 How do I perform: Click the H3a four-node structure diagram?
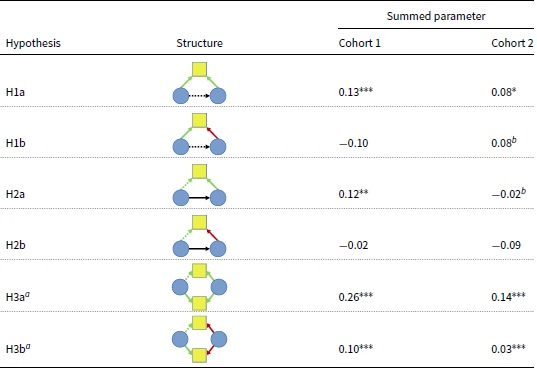[x=199, y=287]
